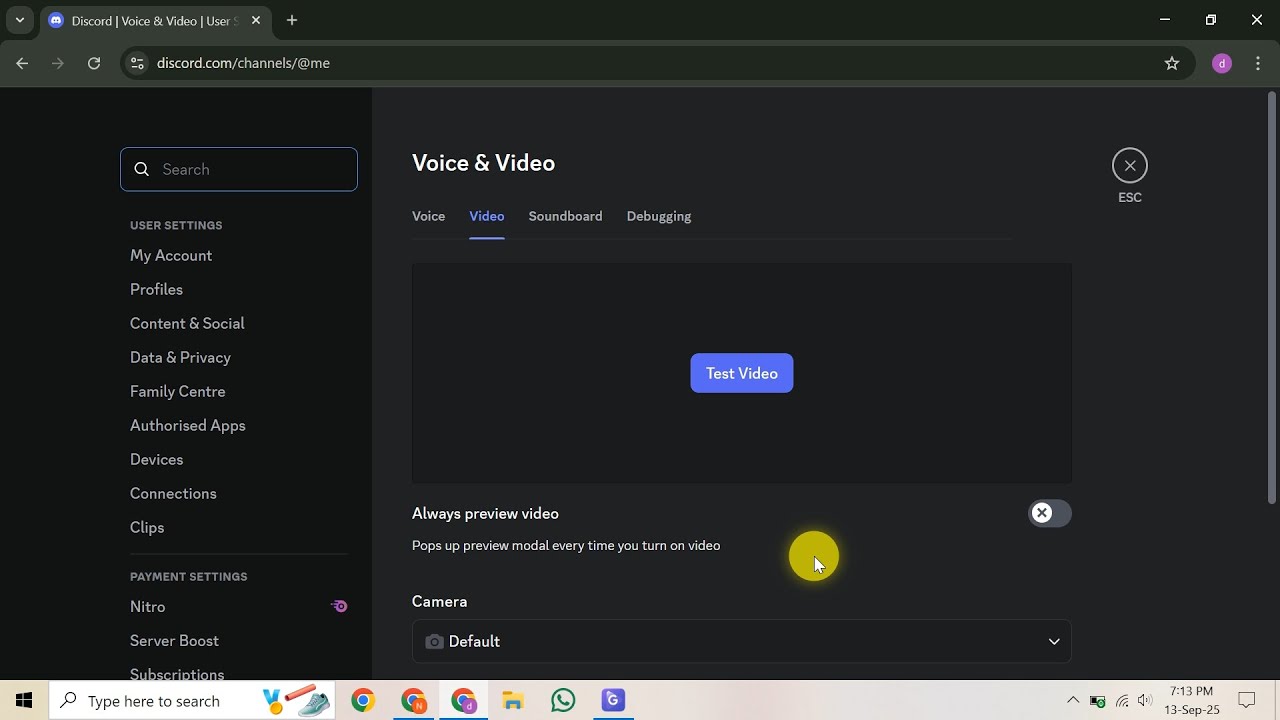1280x720 pixels.
Task: Click the 'Voice & Video' heading
Action: (483, 163)
